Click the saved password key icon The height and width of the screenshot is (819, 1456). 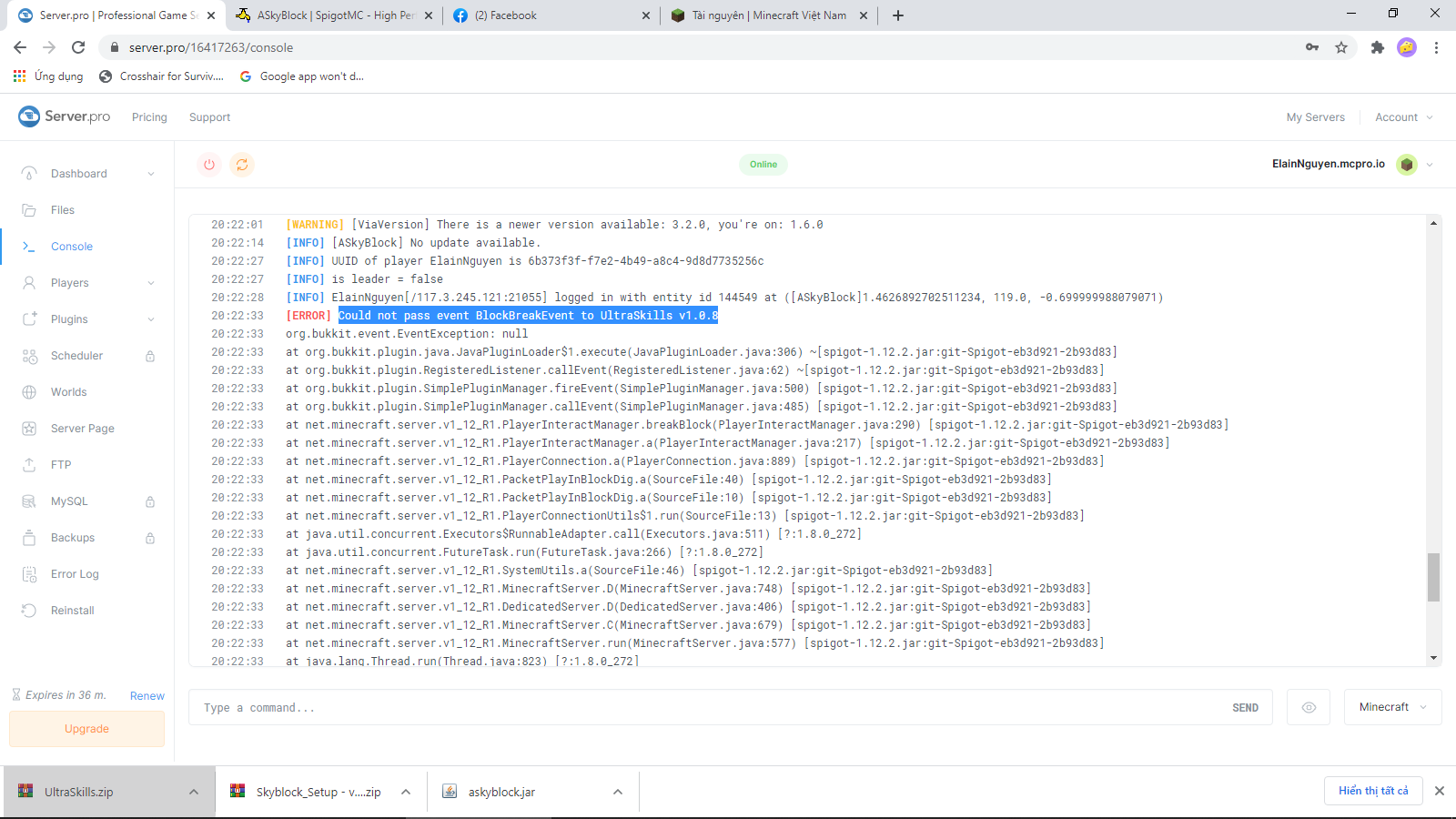(x=1312, y=47)
